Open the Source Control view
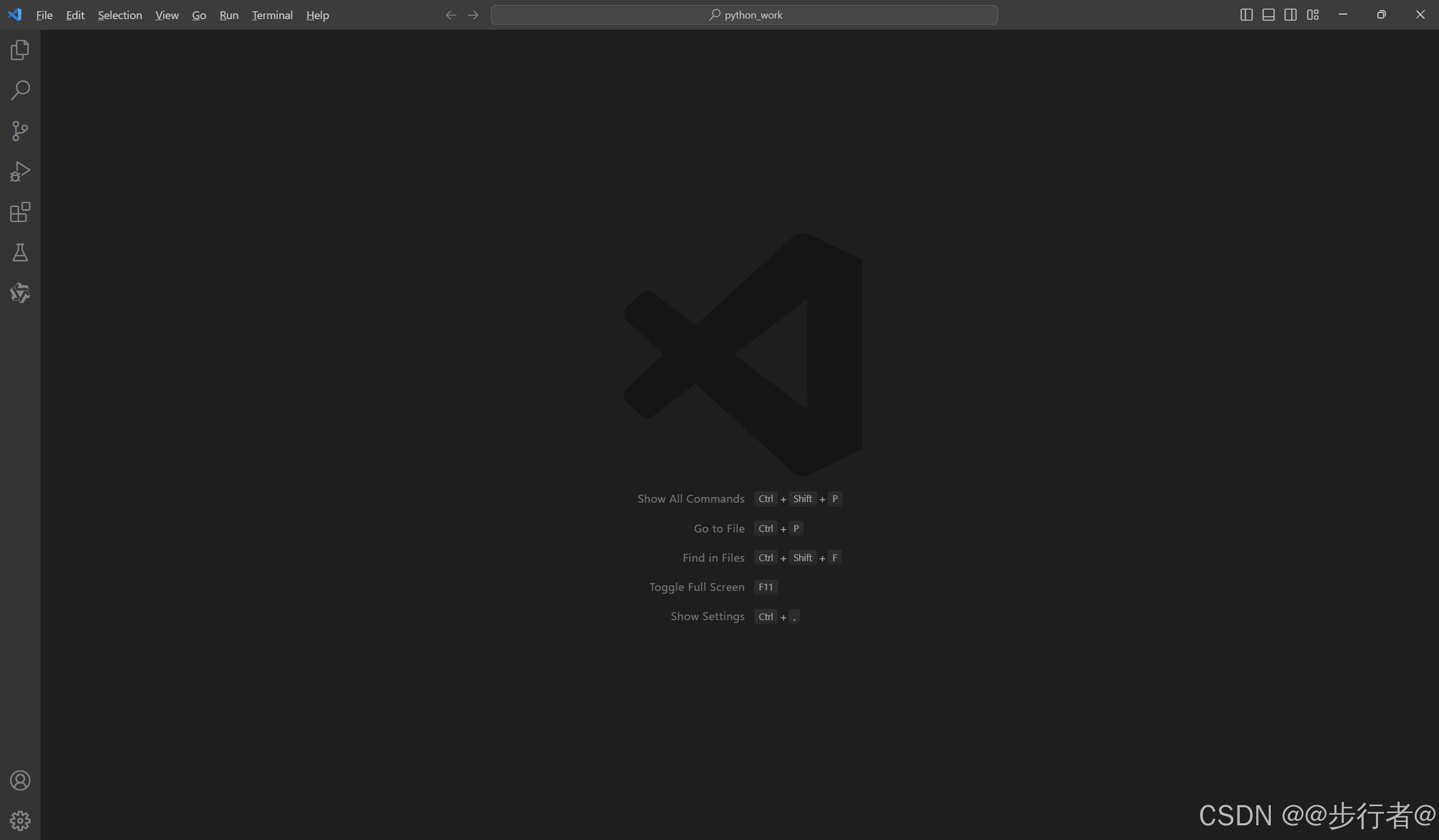This screenshot has height=840, width=1439. pos(20,131)
